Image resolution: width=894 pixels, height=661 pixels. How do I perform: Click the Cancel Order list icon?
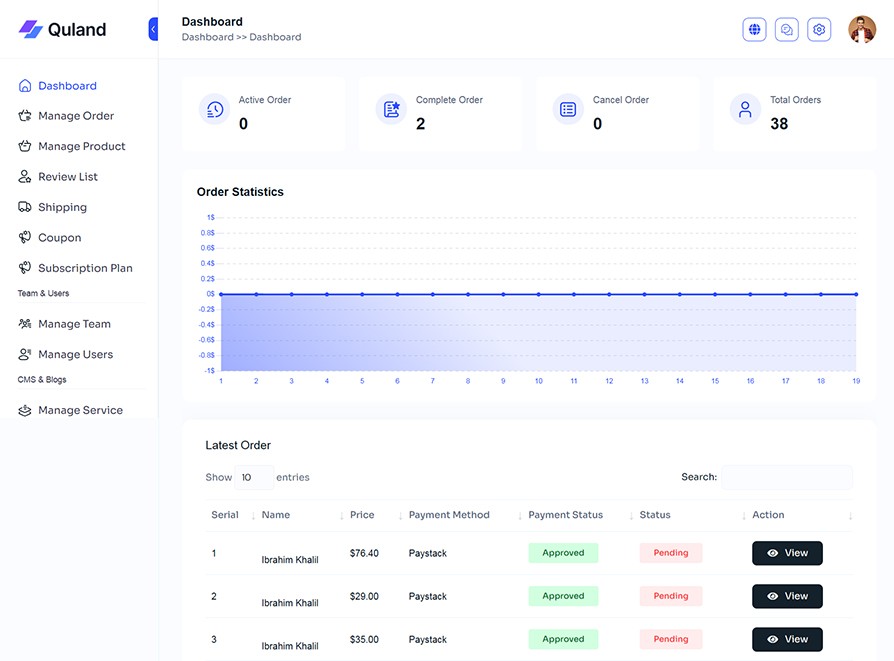(x=568, y=109)
